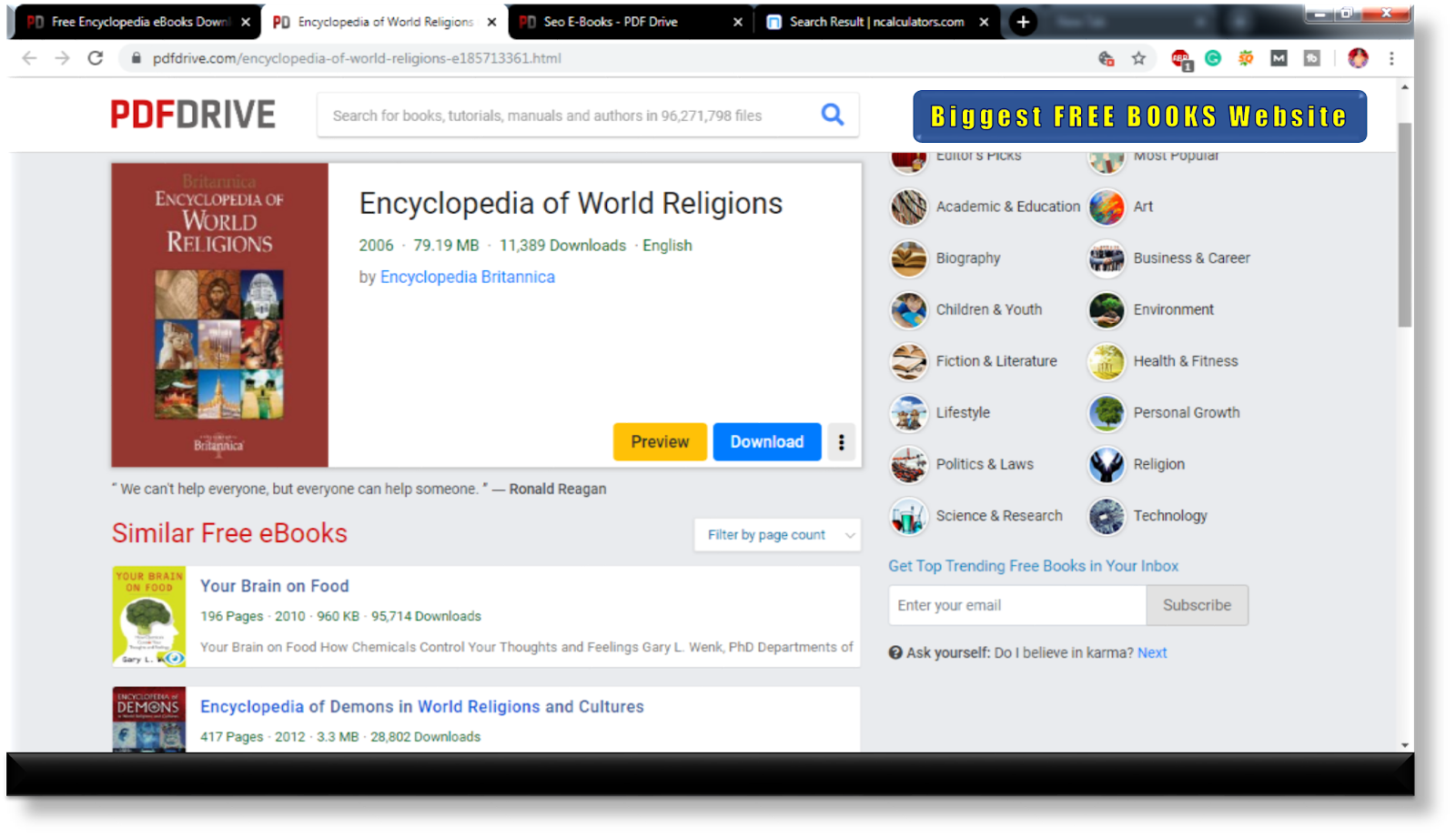Open the Personal Growth category icon
Viewport: 1456px width, 838px height.
1106,414
